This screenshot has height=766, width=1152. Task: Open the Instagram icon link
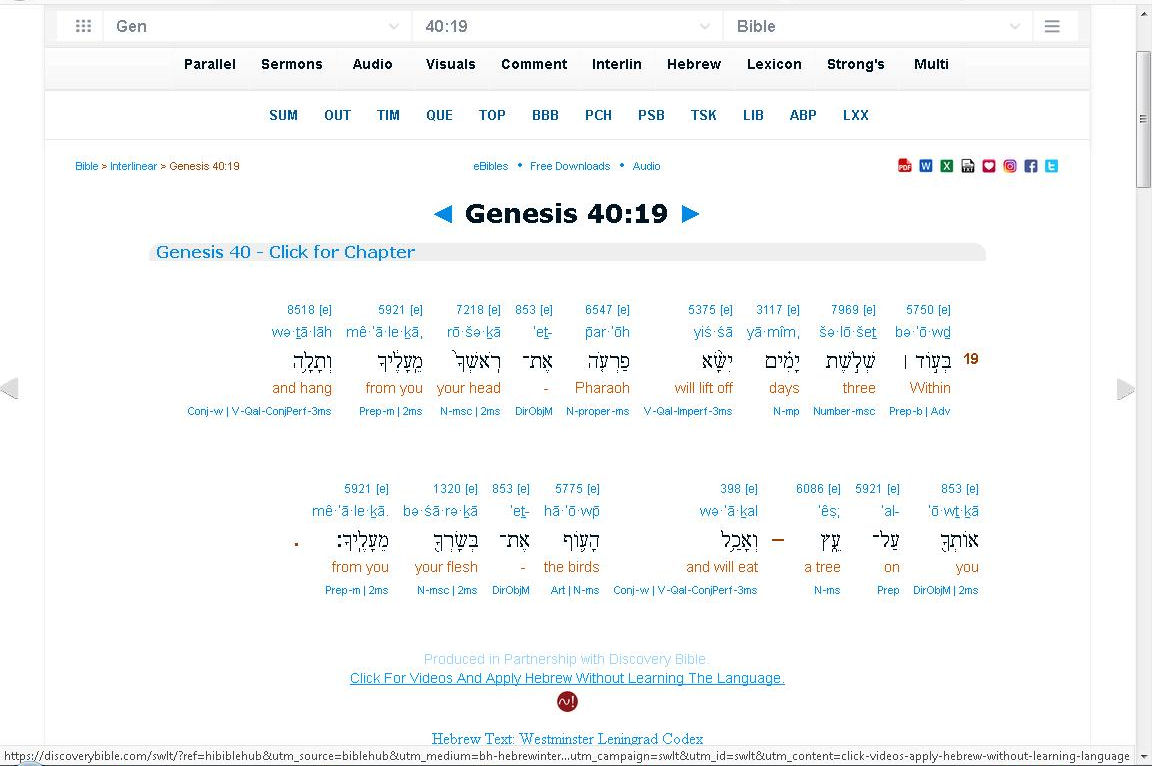pos(1010,166)
